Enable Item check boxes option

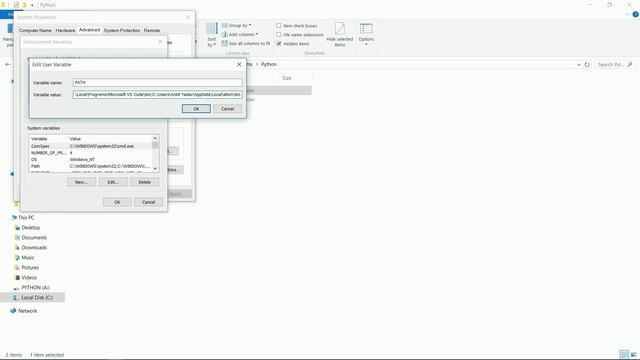point(279,26)
